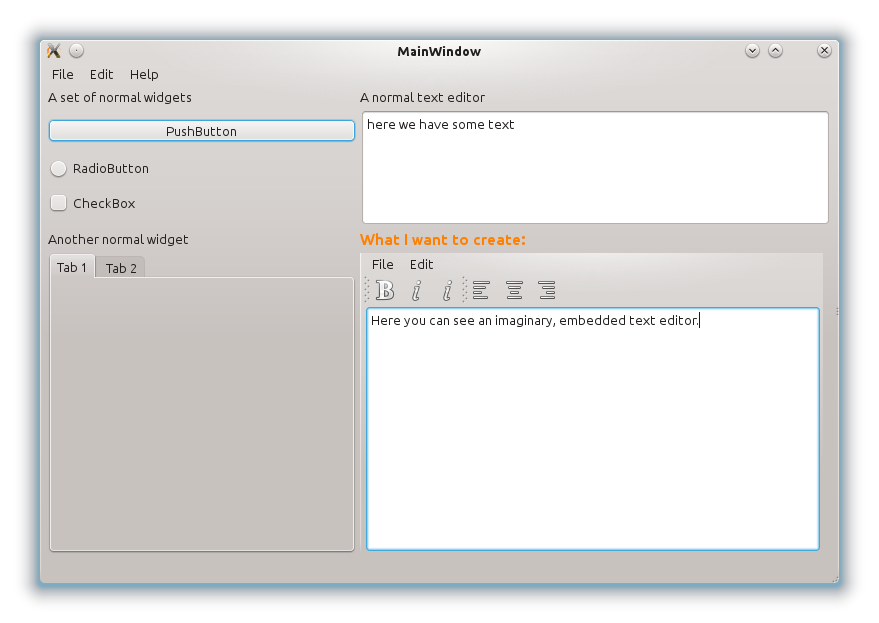Open the embedded editor's File menu

pyautogui.click(x=382, y=265)
